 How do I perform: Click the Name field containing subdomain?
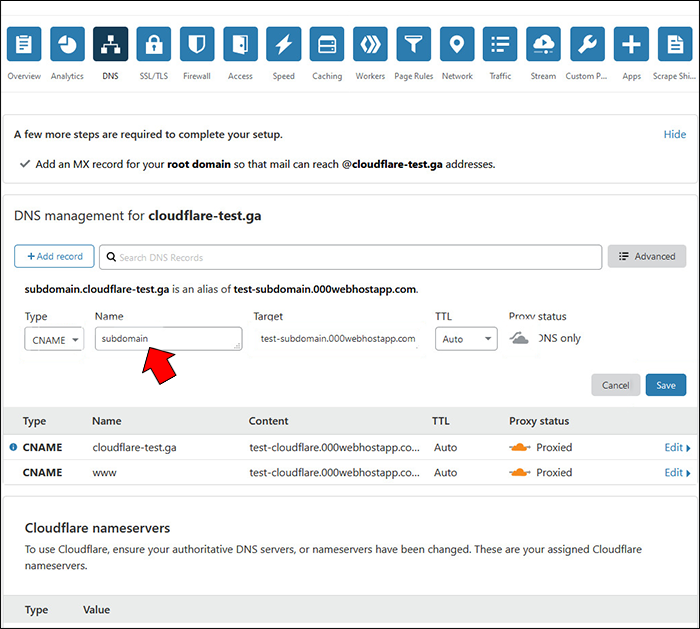tap(169, 338)
